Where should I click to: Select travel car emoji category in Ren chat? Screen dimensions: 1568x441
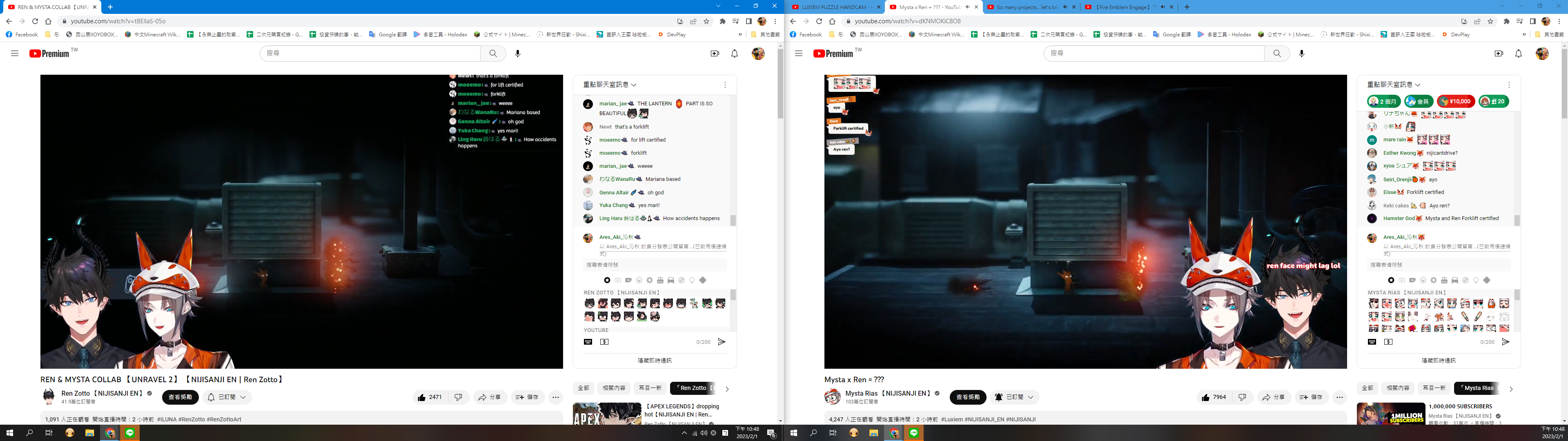click(x=671, y=280)
